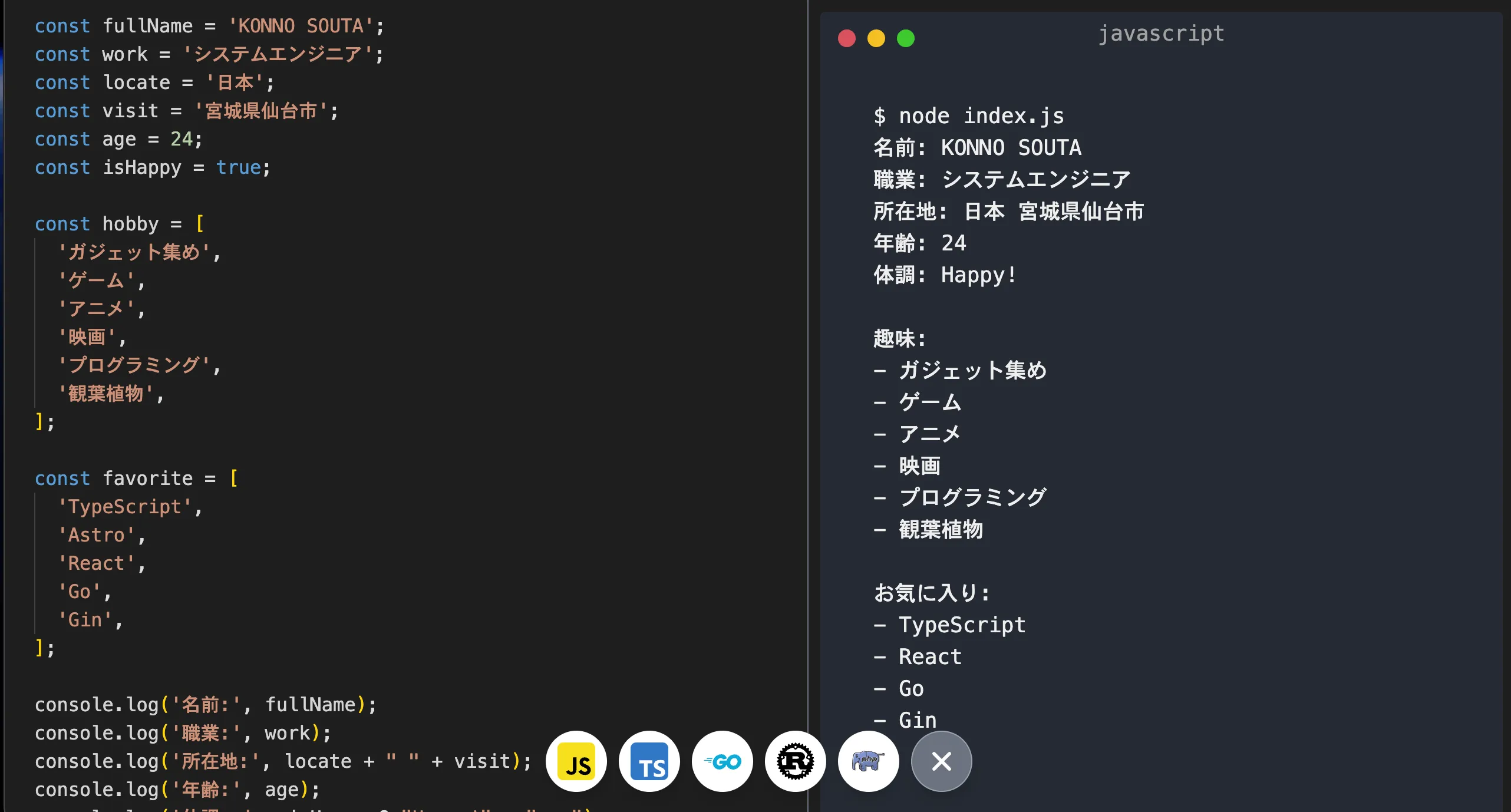Viewport: 1511px width, 812px height.
Task: Click the green dot in terminal window
Action: tap(906, 38)
